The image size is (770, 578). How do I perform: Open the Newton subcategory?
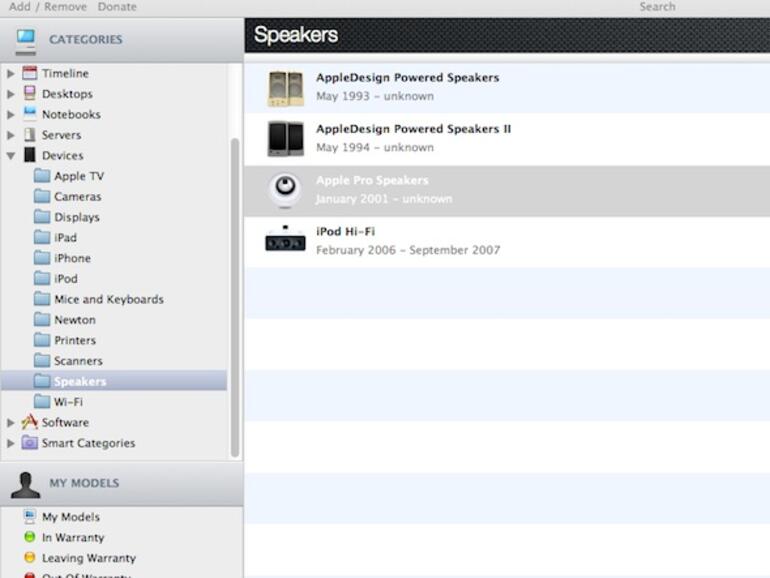click(75, 320)
